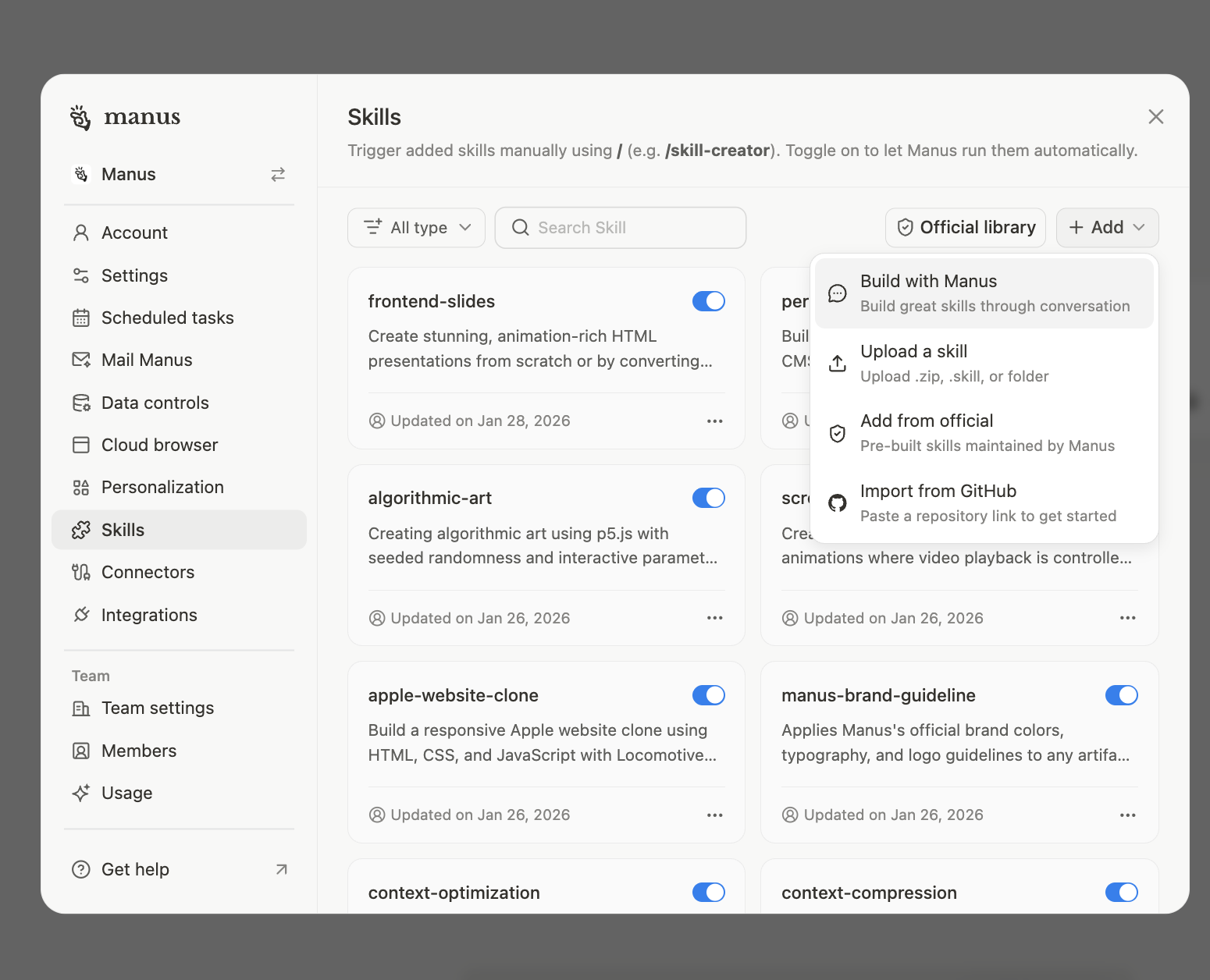Image resolution: width=1210 pixels, height=980 pixels.
Task: Click the apple-website-clone card title
Action: pos(454,695)
